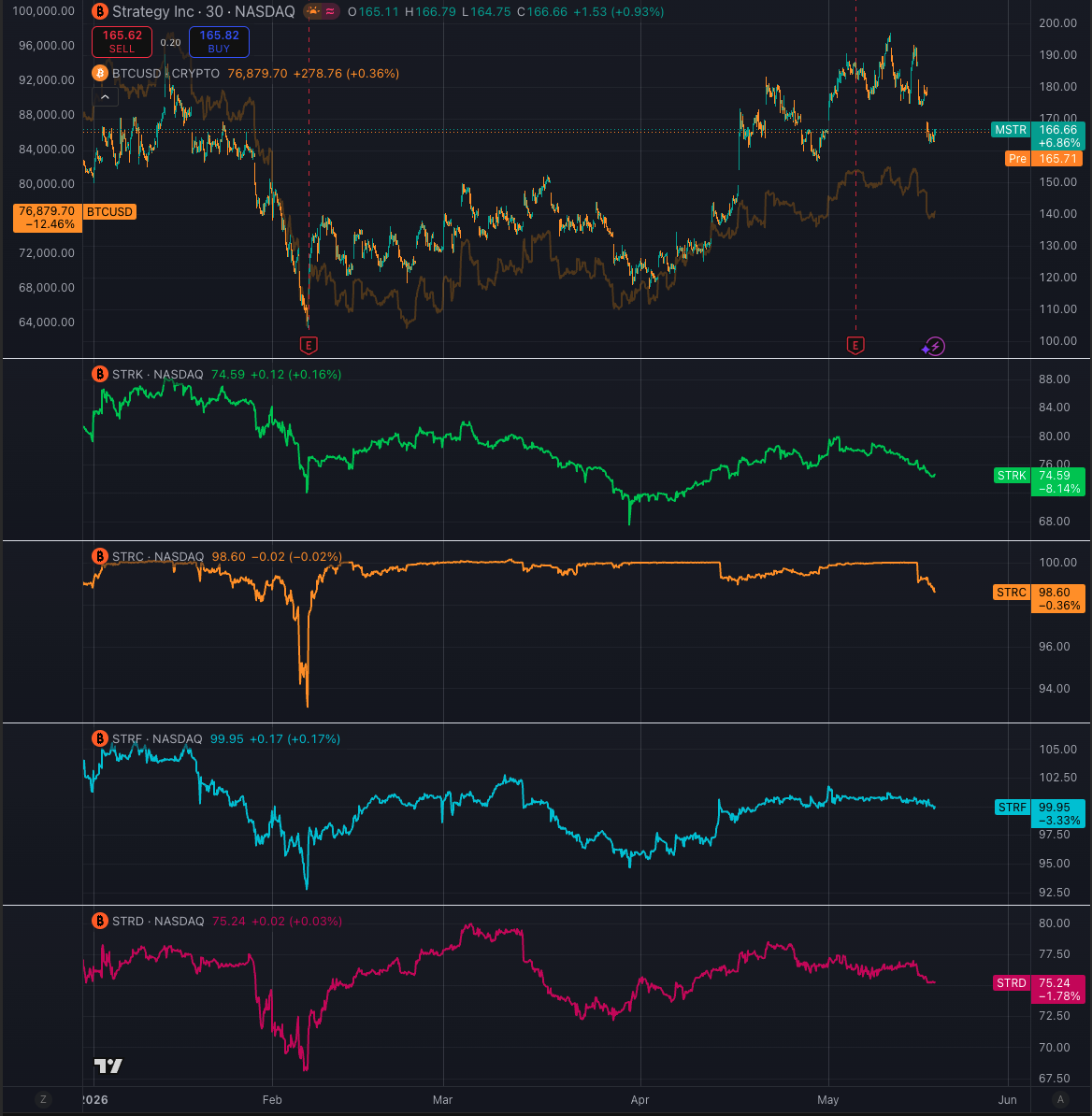Click the green STRK price label
The width and height of the screenshot is (1092, 1116).
1040,482
